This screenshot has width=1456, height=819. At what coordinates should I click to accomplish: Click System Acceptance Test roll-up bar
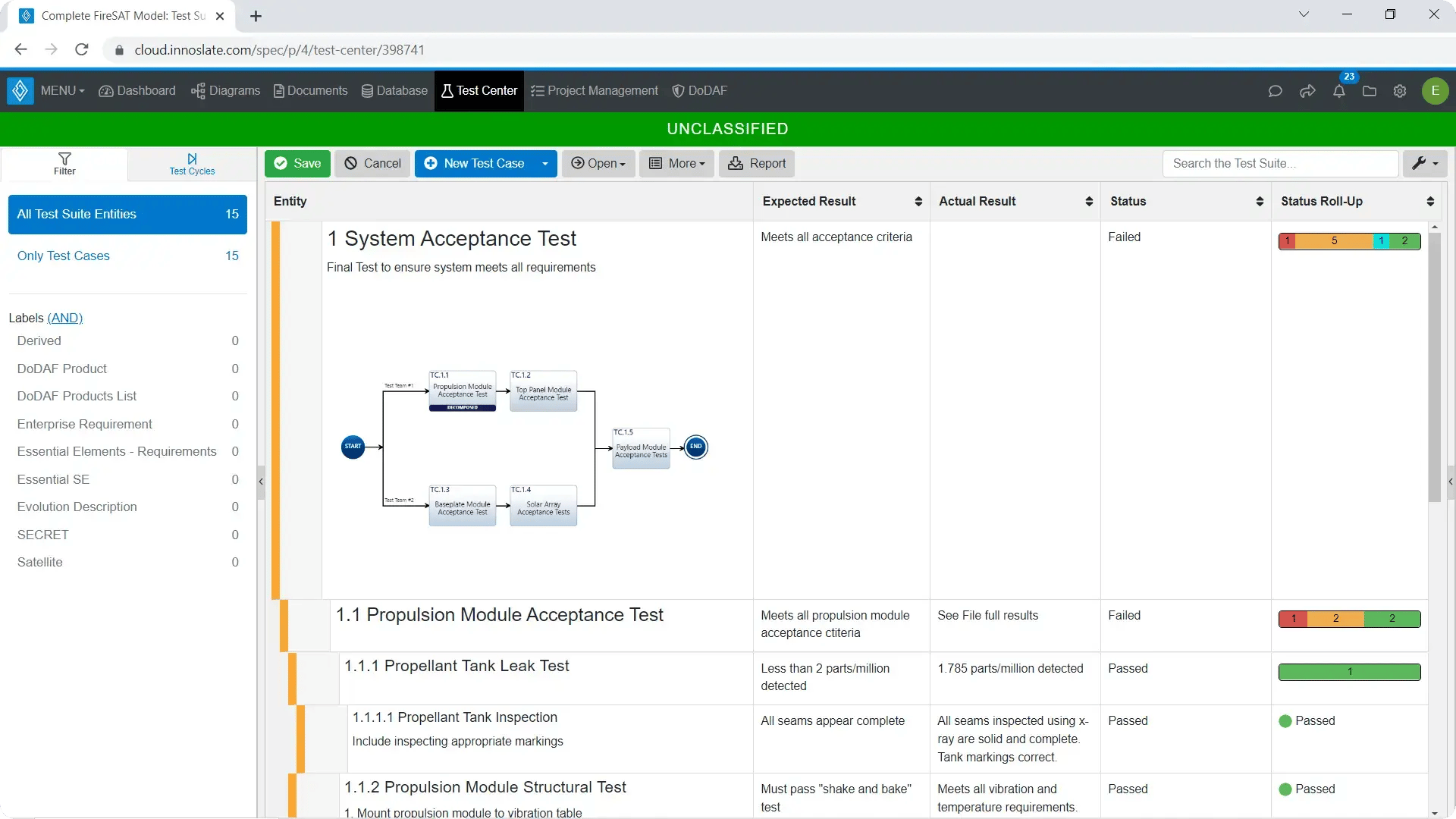(x=1349, y=241)
